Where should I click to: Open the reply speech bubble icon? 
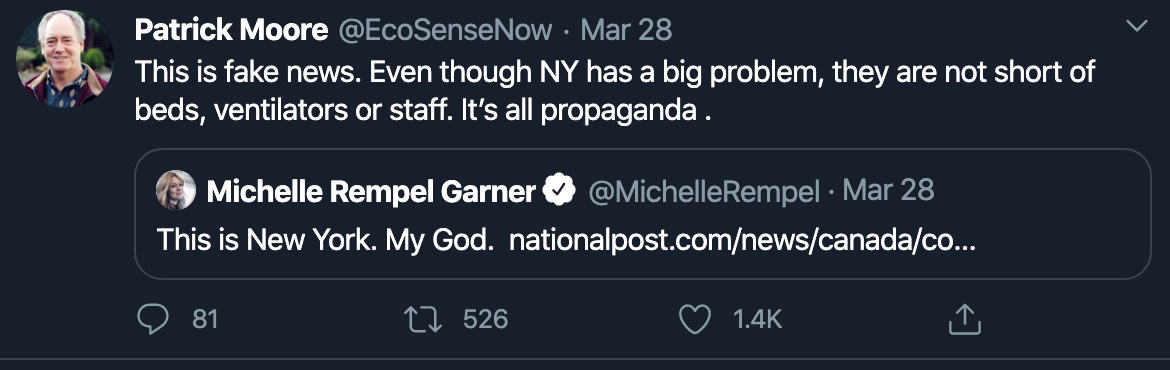tap(154, 319)
